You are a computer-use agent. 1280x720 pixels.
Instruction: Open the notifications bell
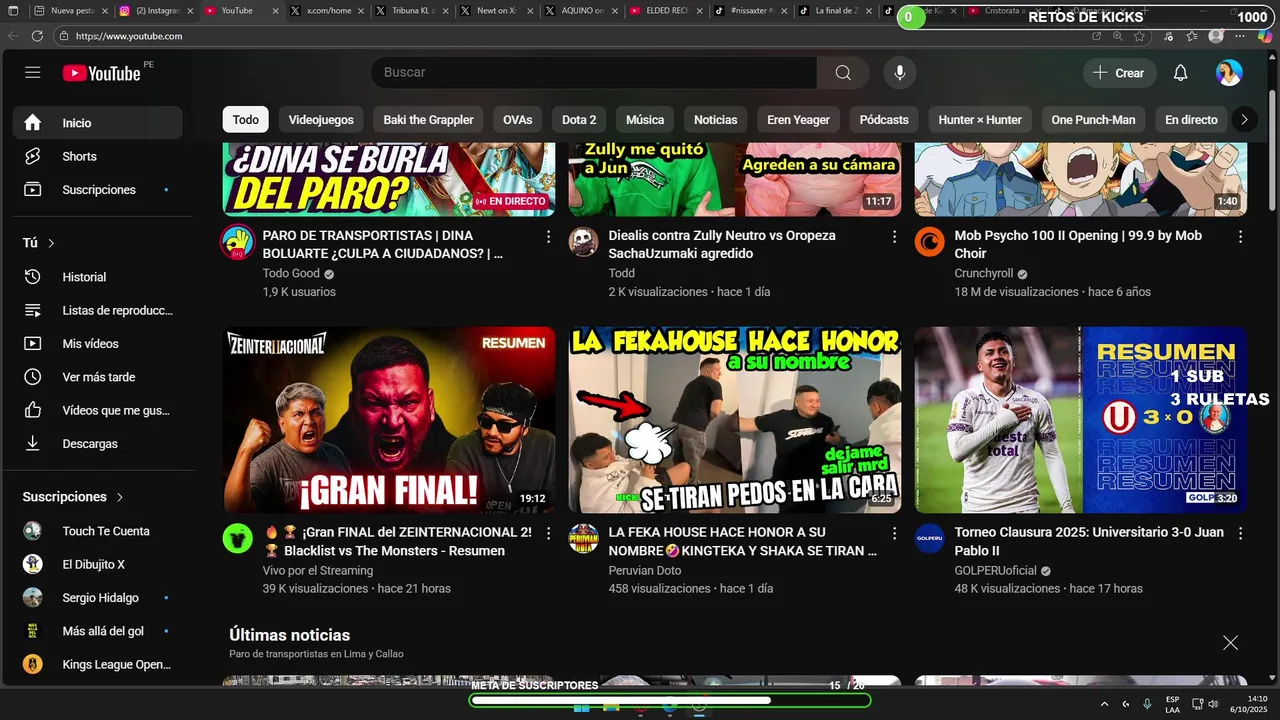(x=1180, y=73)
